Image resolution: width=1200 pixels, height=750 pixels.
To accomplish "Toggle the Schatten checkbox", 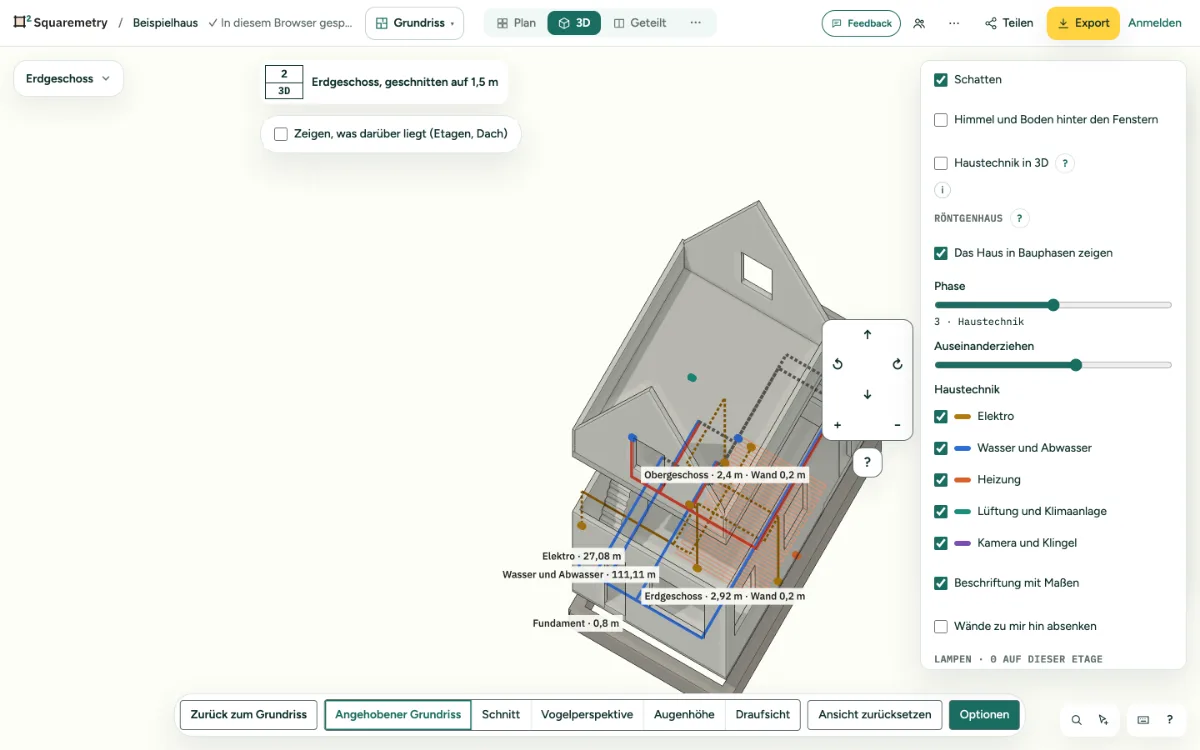I will click(x=941, y=80).
